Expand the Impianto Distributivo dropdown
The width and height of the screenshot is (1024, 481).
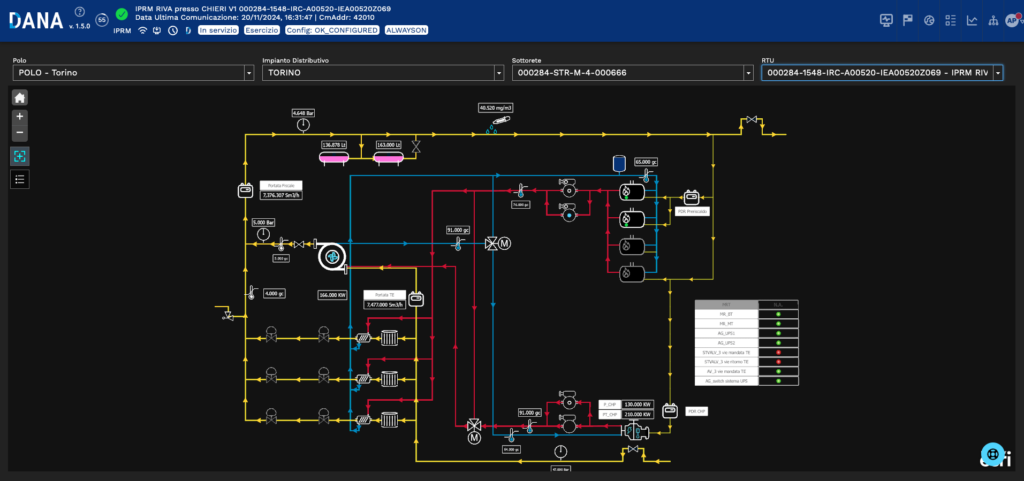[x=498, y=73]
